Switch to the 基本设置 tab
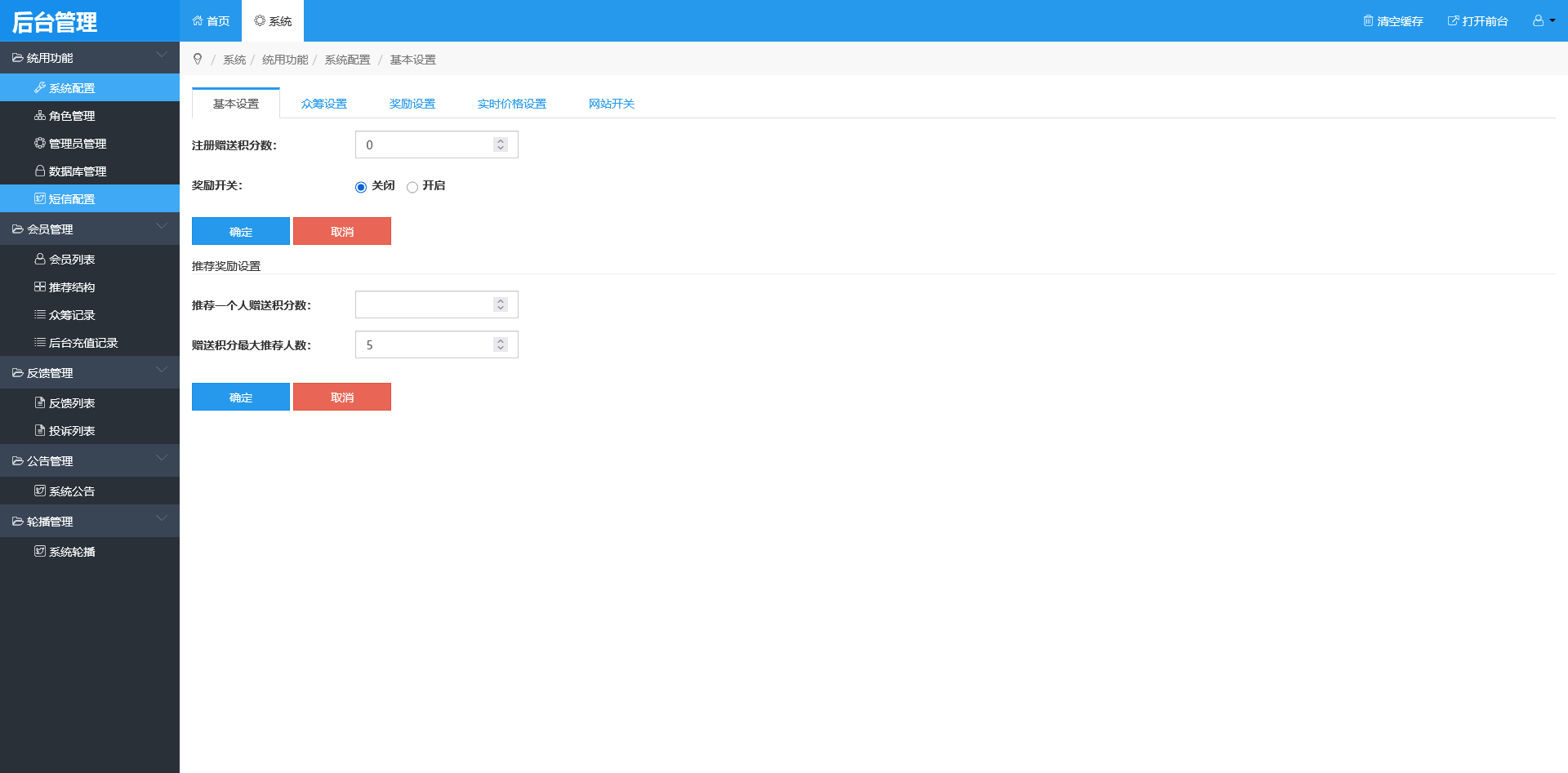Viewport: 1568px width, 773px height. pos(236,104)
